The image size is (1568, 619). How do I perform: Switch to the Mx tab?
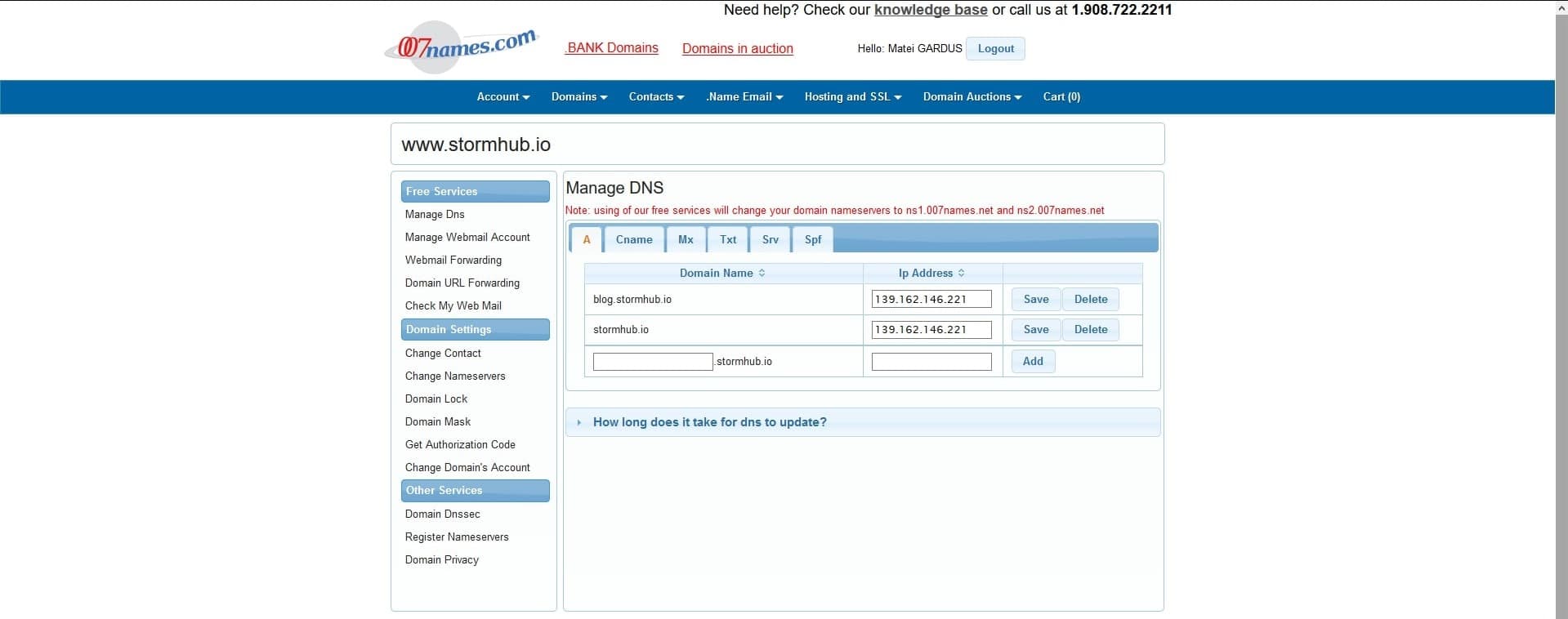pyautogui.click(x=686, y=239)
